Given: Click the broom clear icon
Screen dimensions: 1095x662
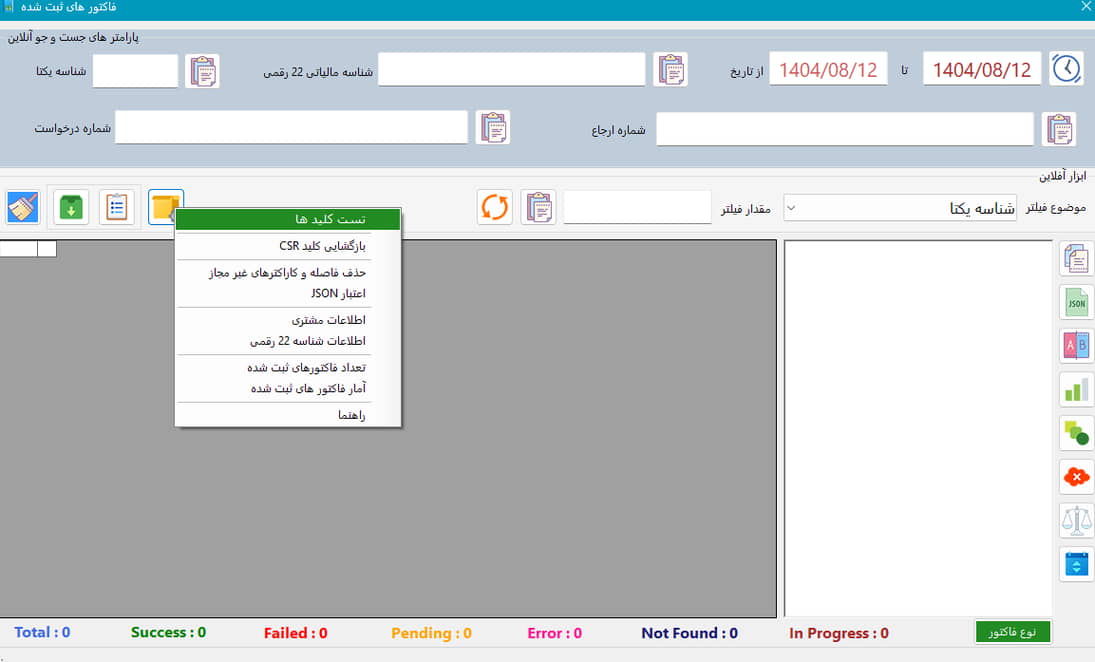Looking at the screenshot, I should [x=22, y=207].
